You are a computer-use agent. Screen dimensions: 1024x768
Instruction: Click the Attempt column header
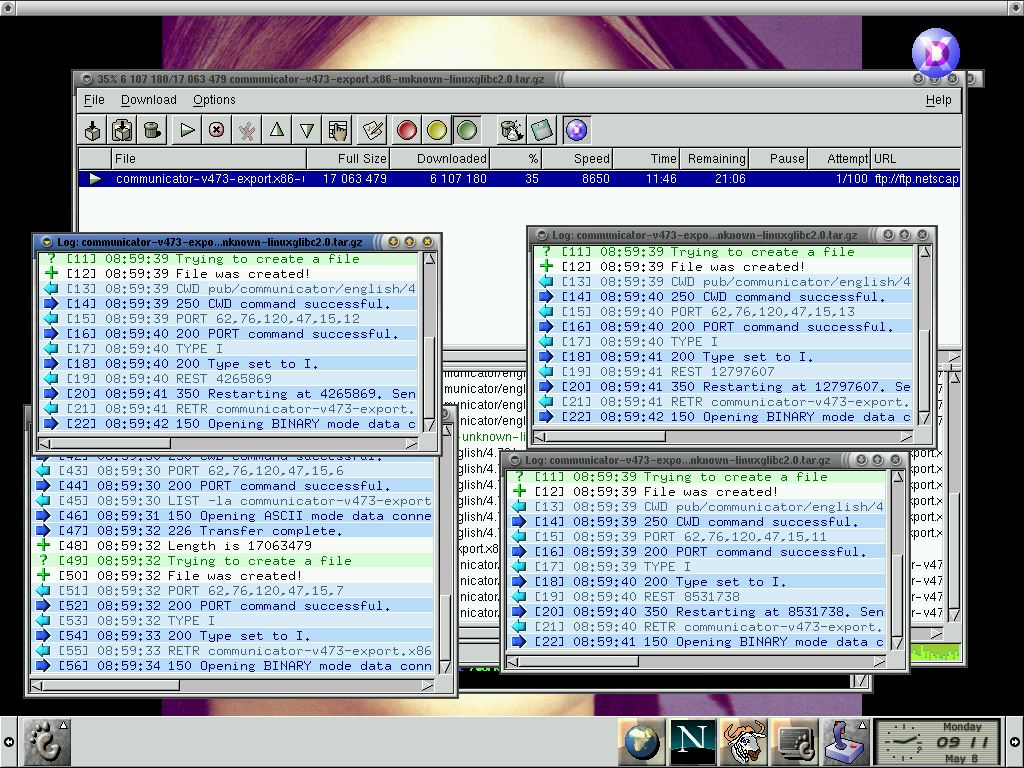pos(839,159)
